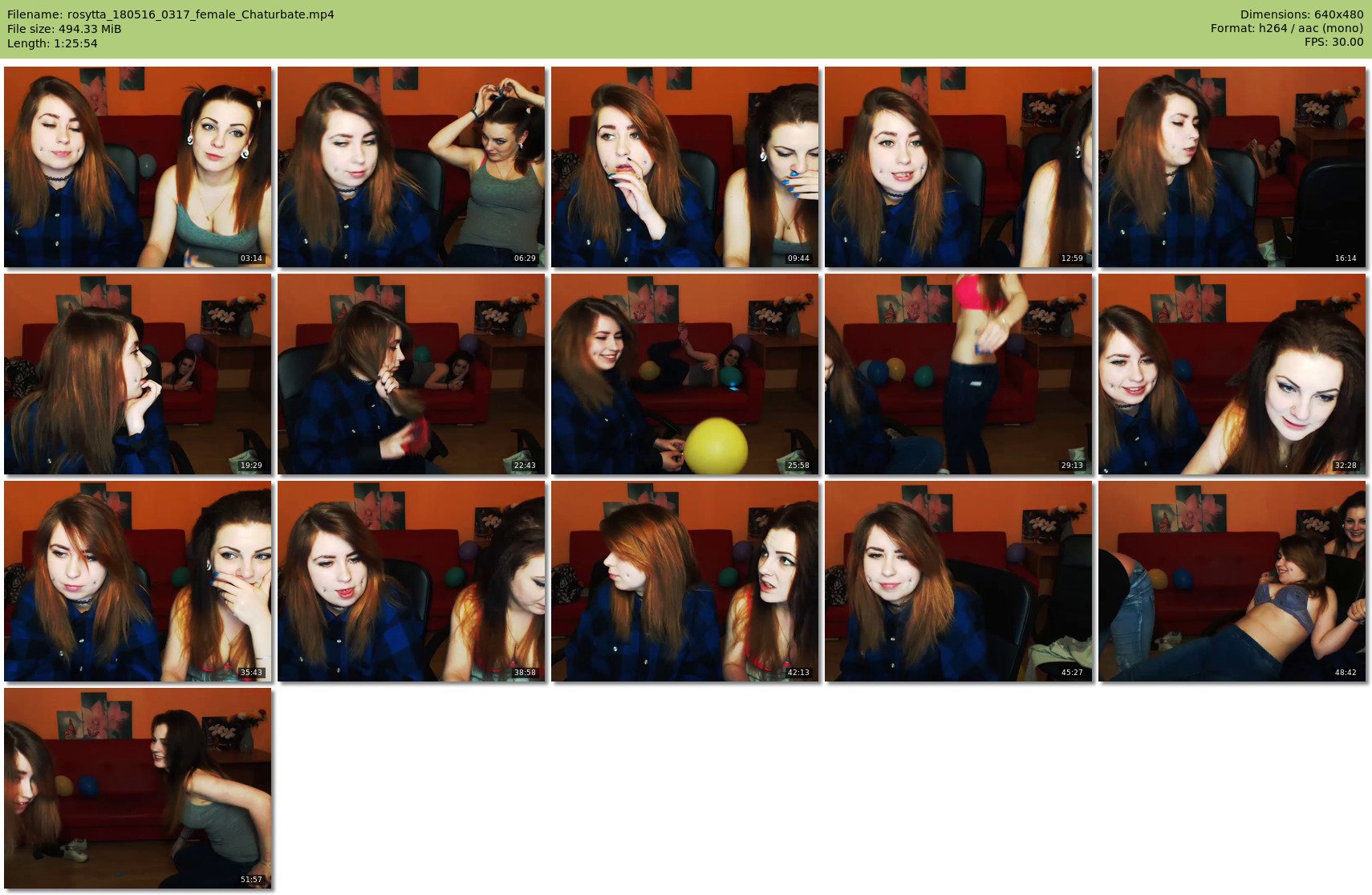1372x895 pixels.
Task: Open the thumbnail at 19:29
Action: pos(137,374)
